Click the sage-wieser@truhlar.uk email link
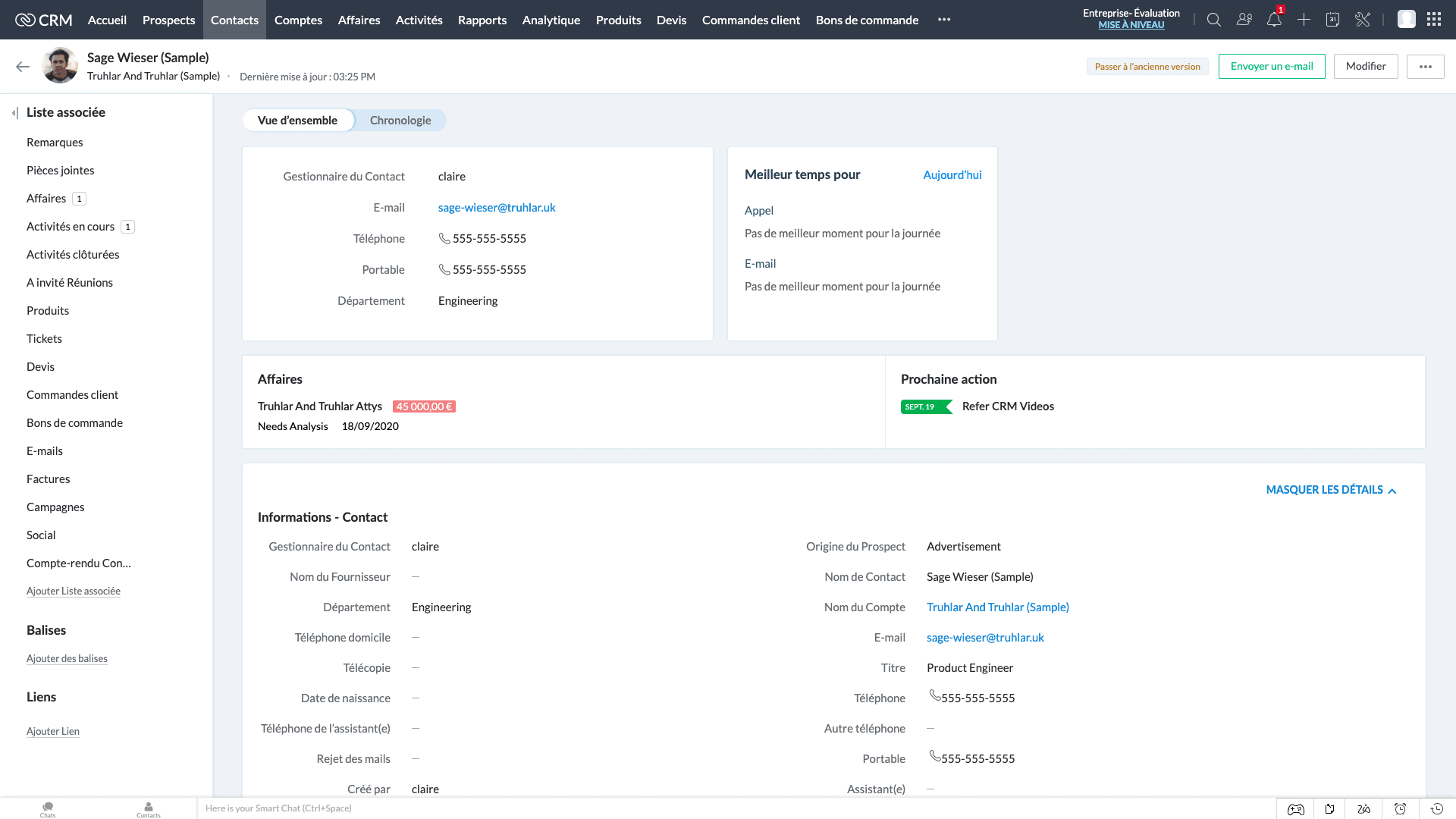The height and width of the screenshot is (819, 1456). click(x=496, y=207)
